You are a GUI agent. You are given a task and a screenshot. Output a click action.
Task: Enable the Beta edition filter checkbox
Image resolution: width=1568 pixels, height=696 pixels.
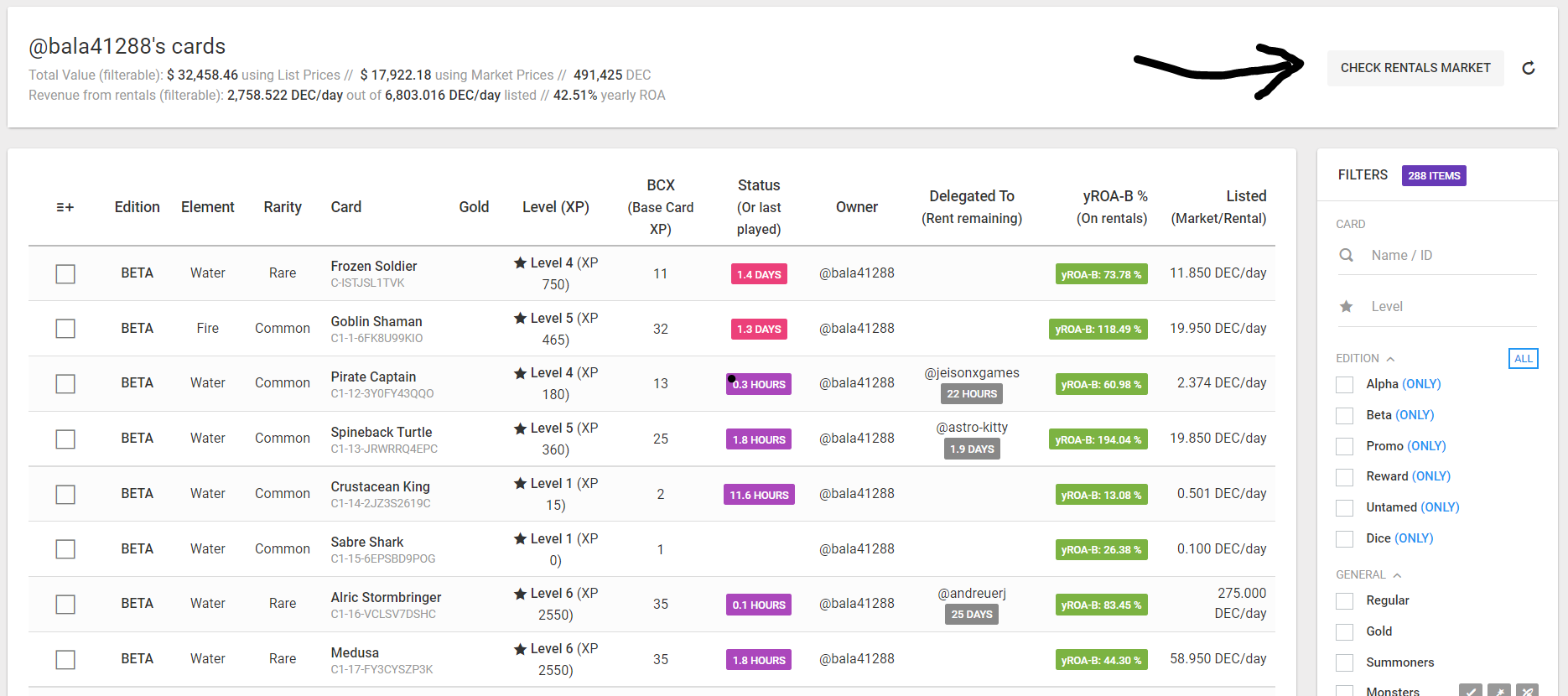[1345, 415]
